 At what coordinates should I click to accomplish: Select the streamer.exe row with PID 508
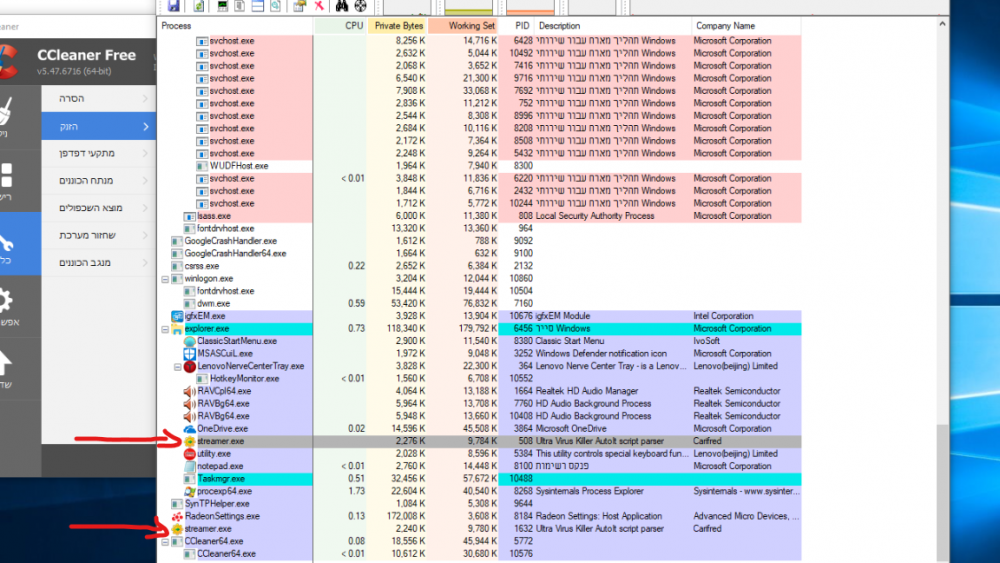click(479, 441)
